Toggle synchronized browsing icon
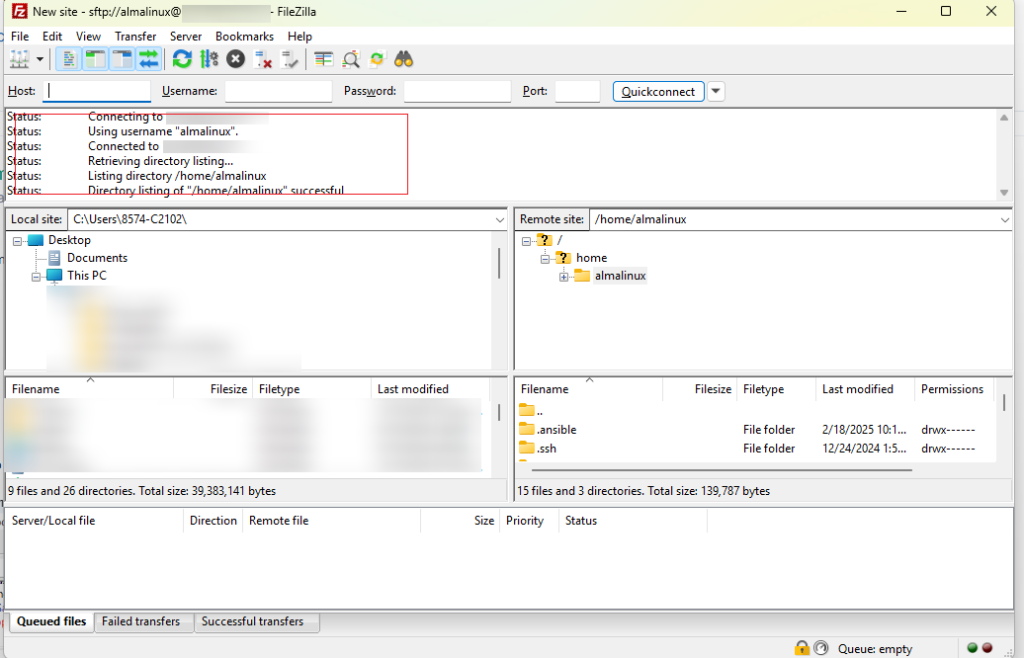The image size is (1024, 658). coord(377,59)
